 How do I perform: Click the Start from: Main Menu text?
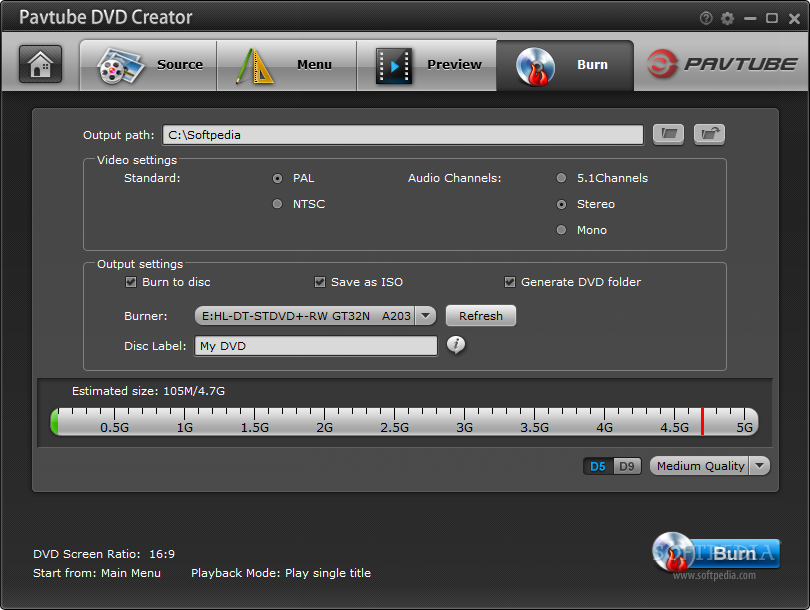(97, 573)
